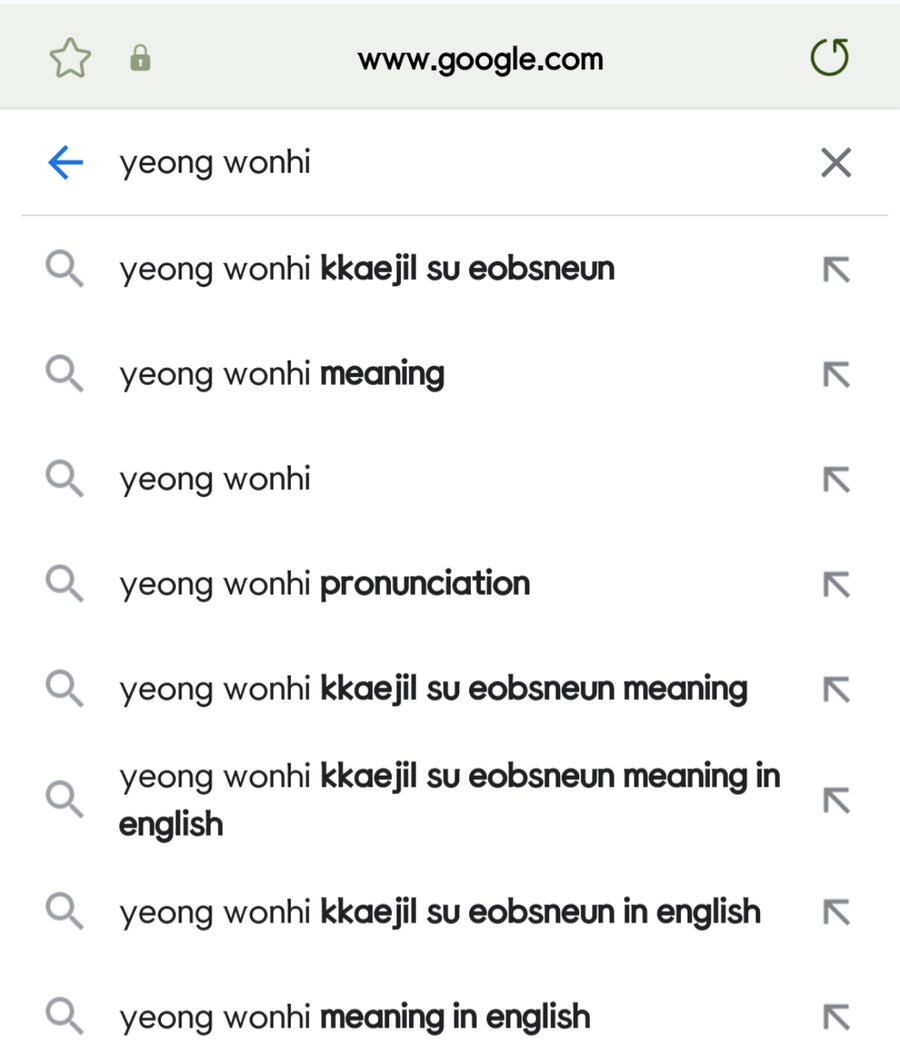
Task: Click the padlock security icon
Action: [x=141, y=57]
